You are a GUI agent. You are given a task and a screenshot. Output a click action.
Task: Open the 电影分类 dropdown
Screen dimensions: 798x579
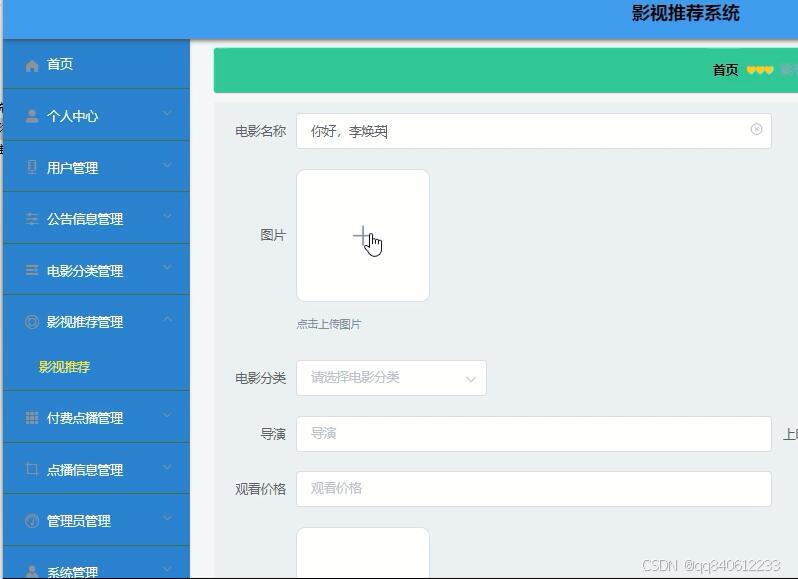(x=391, y=378)
